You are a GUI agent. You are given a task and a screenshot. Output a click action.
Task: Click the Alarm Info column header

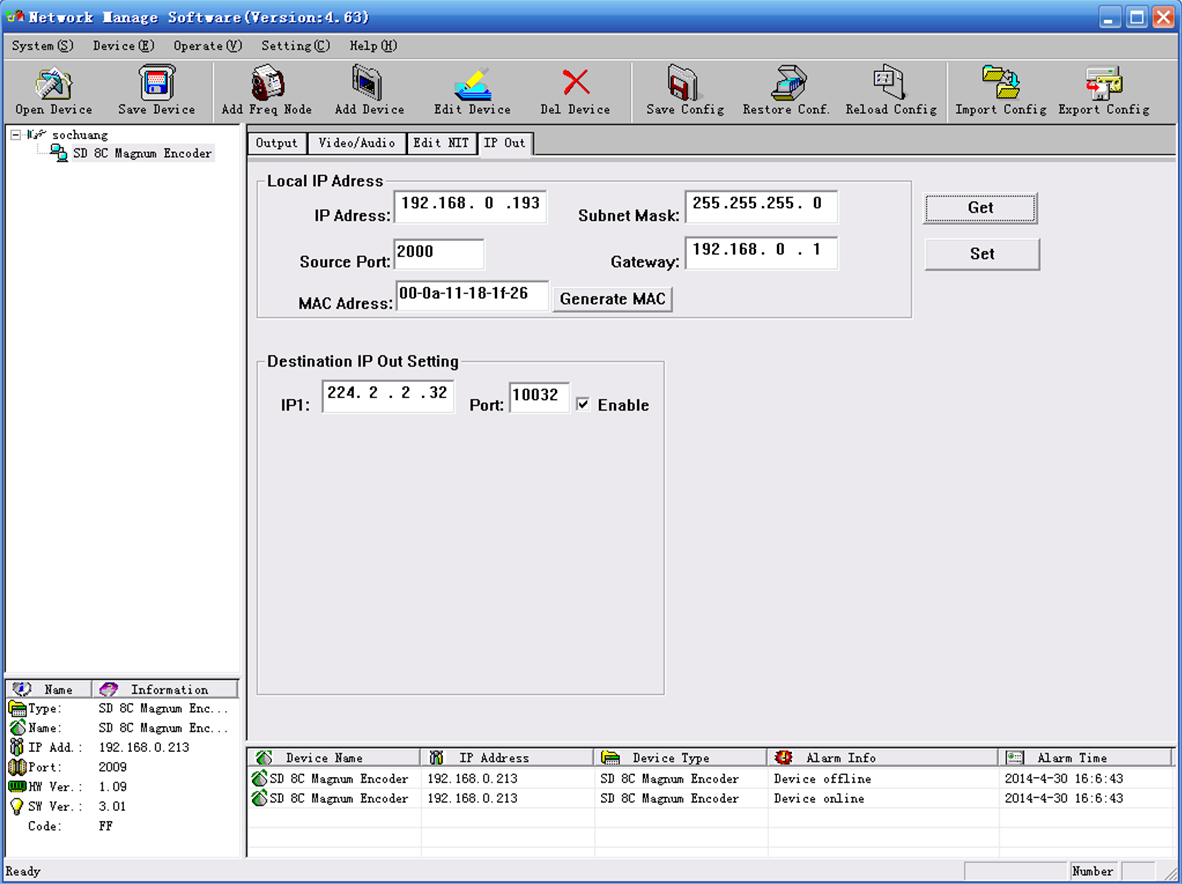pos(883,757)
